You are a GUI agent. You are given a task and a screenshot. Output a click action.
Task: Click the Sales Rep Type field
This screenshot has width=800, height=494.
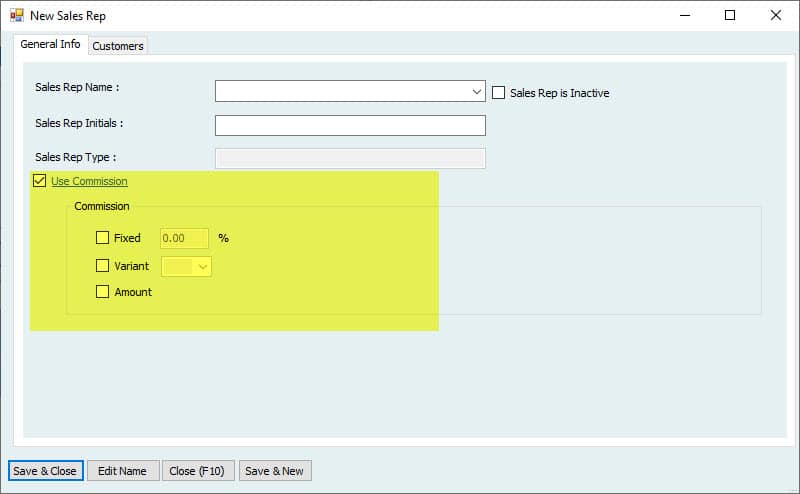click(350, 158)
